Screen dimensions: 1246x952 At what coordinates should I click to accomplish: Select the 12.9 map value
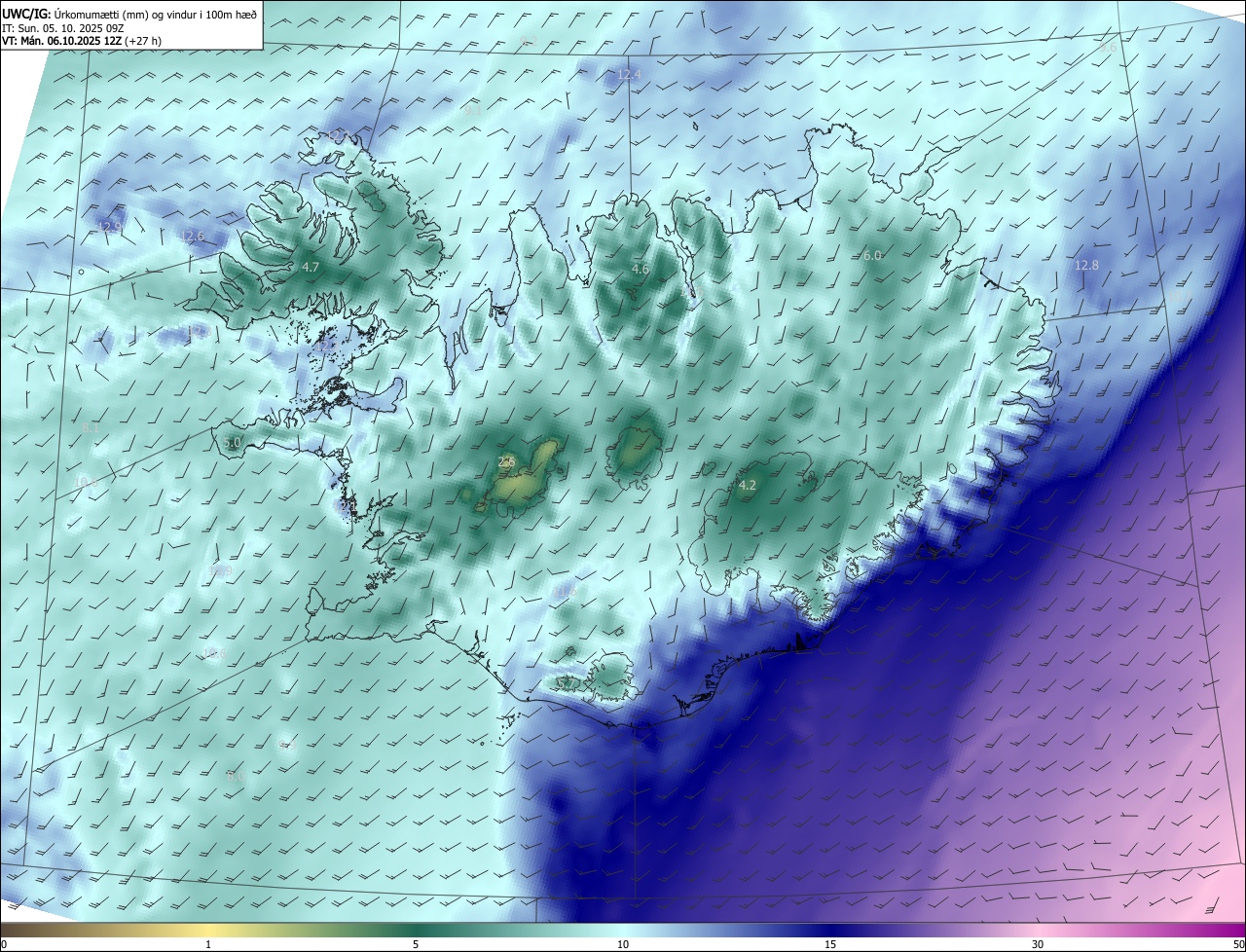tap(109, 227)
